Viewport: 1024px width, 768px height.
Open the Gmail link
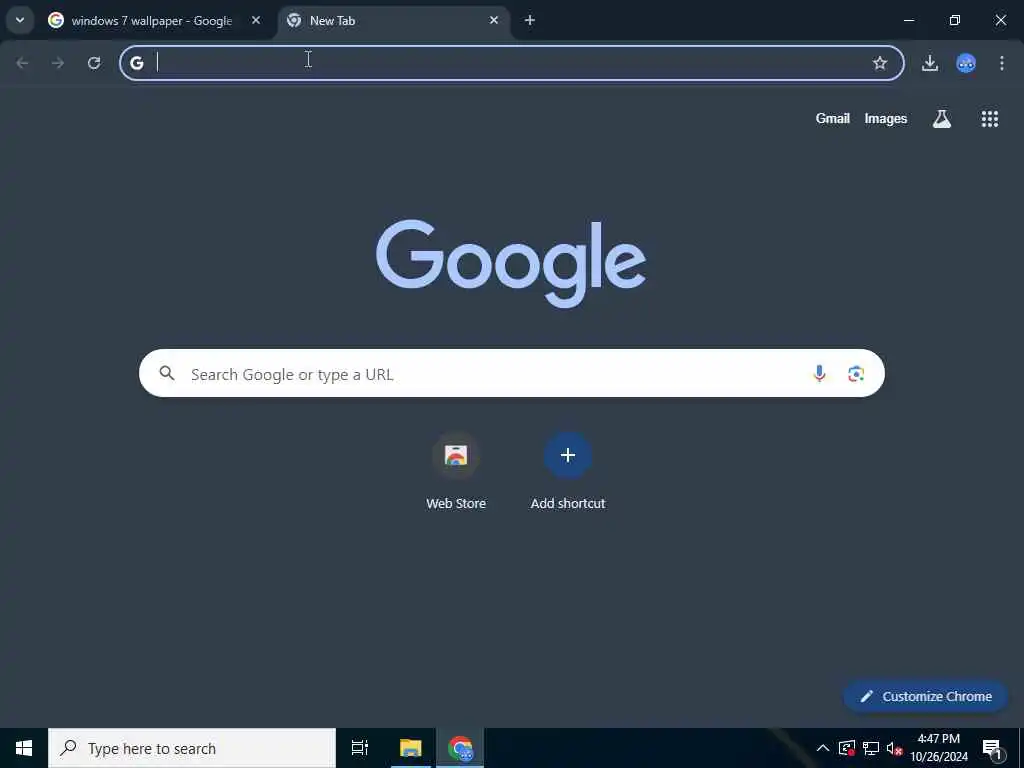[x=833, y=118]
